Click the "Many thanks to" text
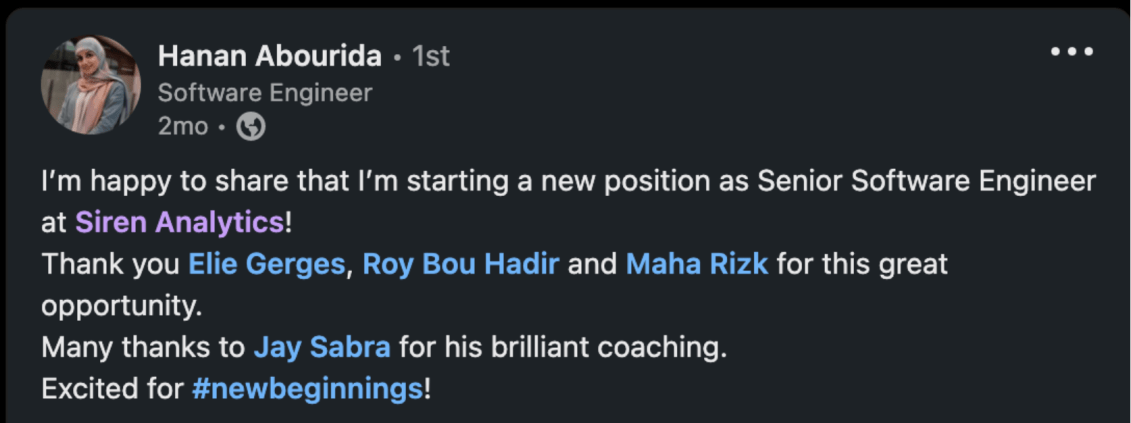This screenshot has width=1131, height=423. (143, 347)
